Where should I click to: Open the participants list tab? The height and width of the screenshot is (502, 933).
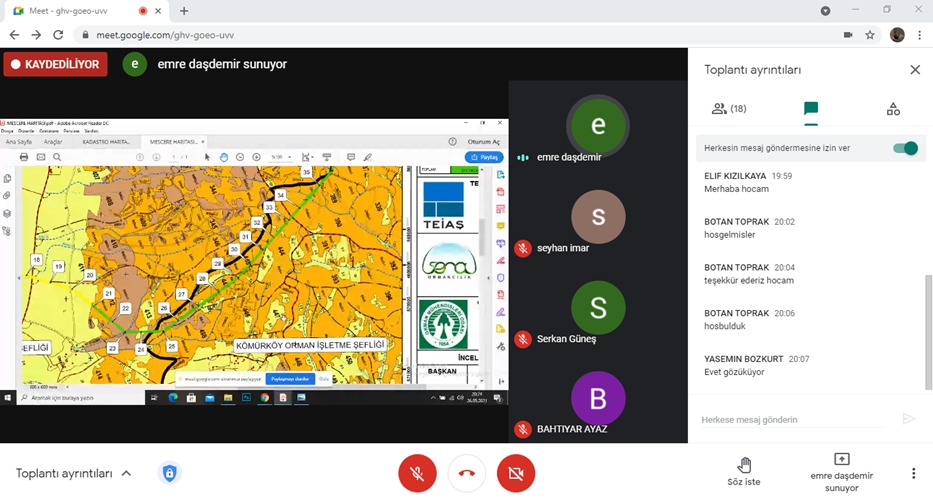tap(728, 108)
